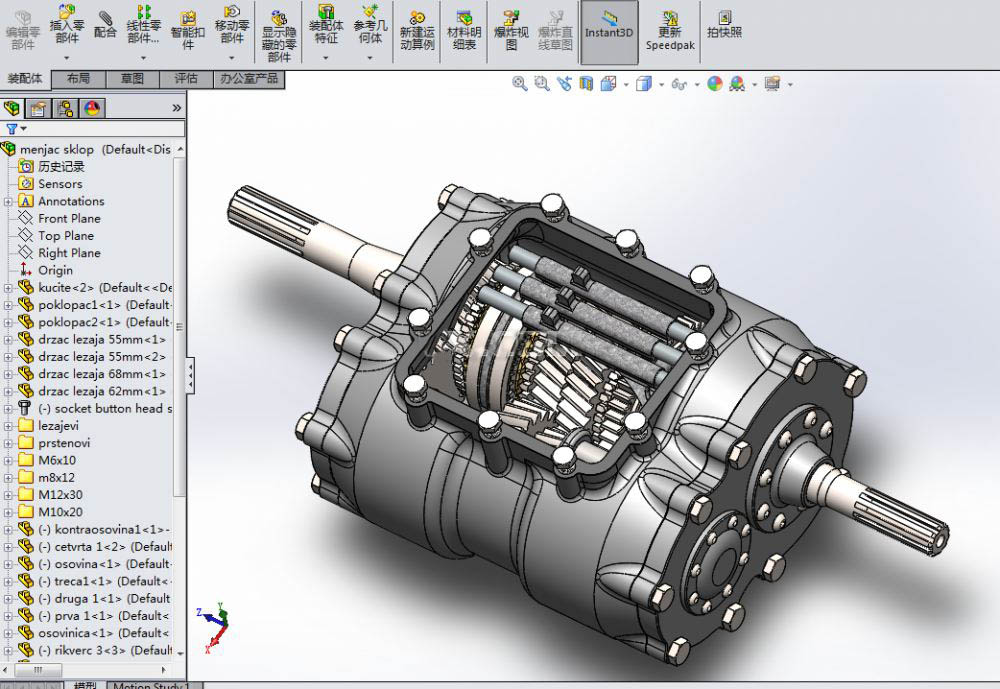Click the 爆炸视图 exploded view tool

[x=511, y=30]
